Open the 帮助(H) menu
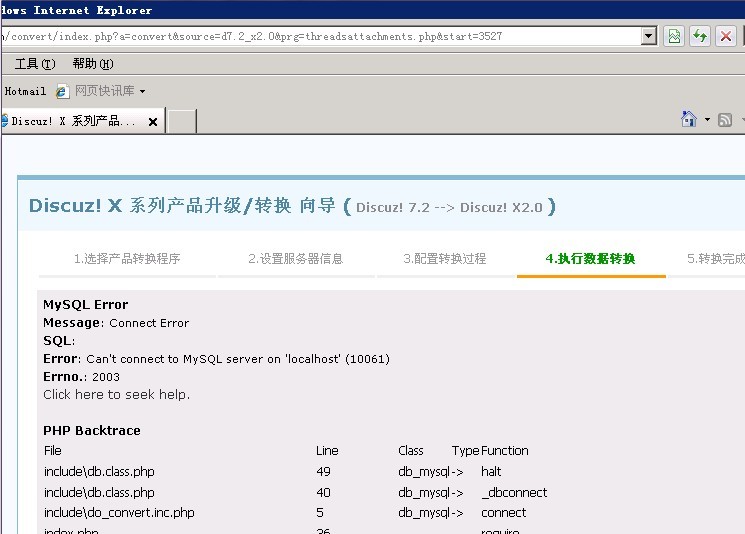Image resolution: width=745 pixels, height=534 pixels. coord(93,64)
